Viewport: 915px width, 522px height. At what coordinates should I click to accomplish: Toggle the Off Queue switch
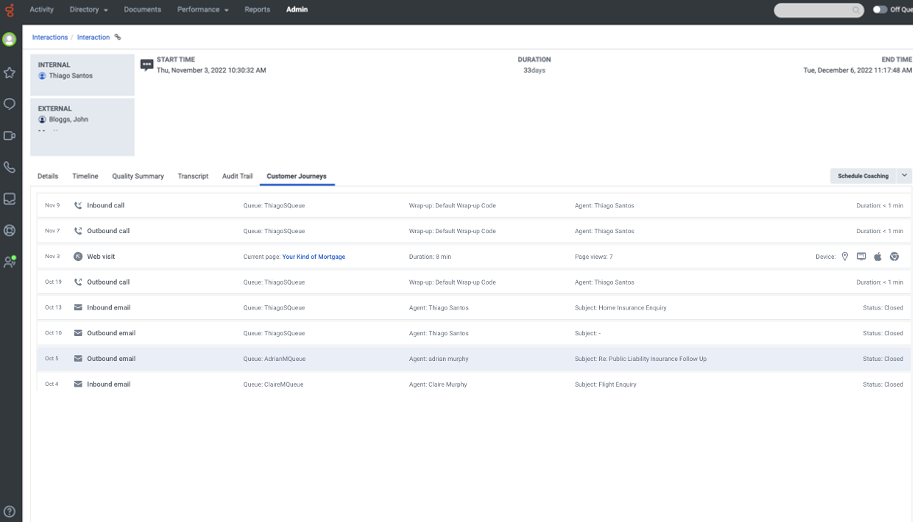pyautogui.click(x=880, y=10)
